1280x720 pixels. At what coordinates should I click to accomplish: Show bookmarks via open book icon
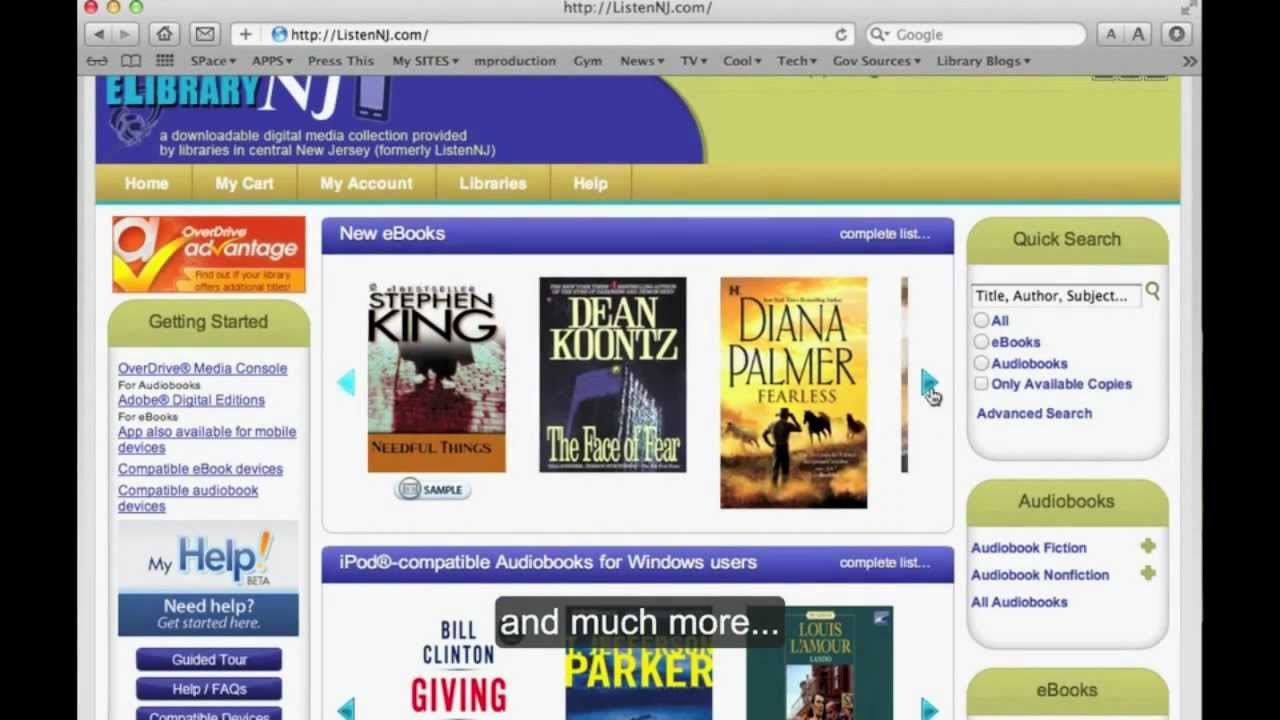tap(131, 61)
